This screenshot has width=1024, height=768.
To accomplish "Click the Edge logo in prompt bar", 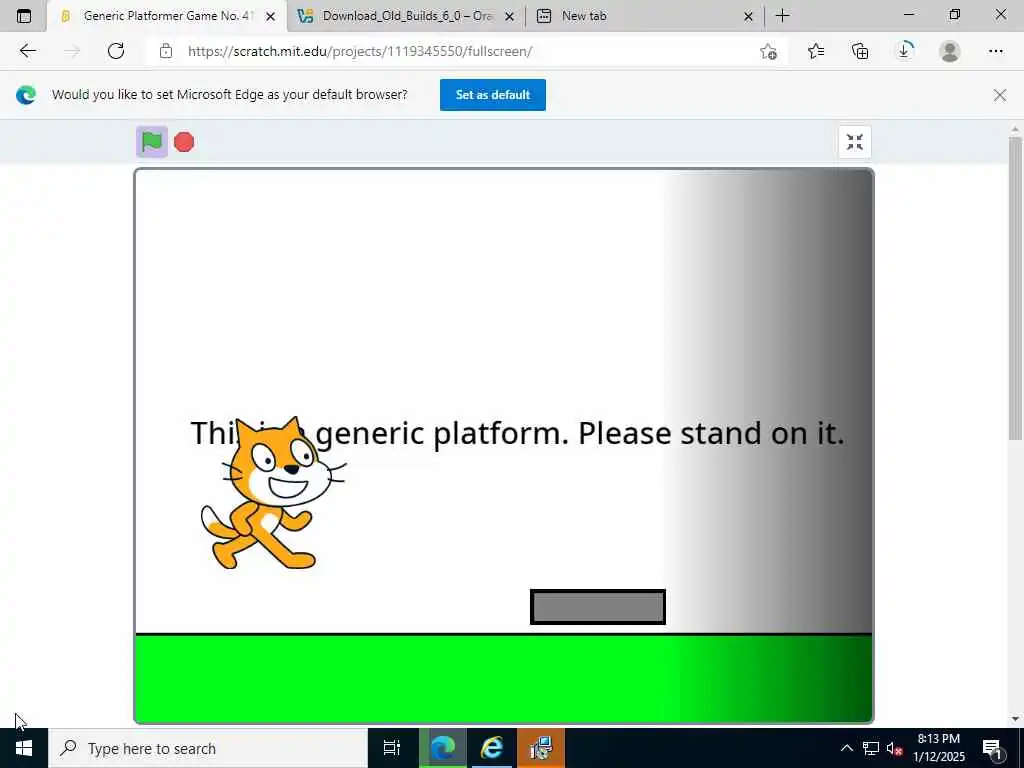I will coord(26,95).
